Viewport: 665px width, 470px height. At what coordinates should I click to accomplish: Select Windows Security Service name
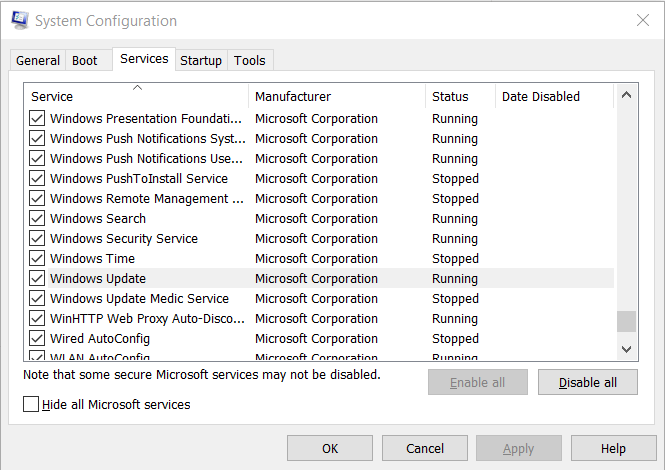pyautogui.click(x=124, y=238)
